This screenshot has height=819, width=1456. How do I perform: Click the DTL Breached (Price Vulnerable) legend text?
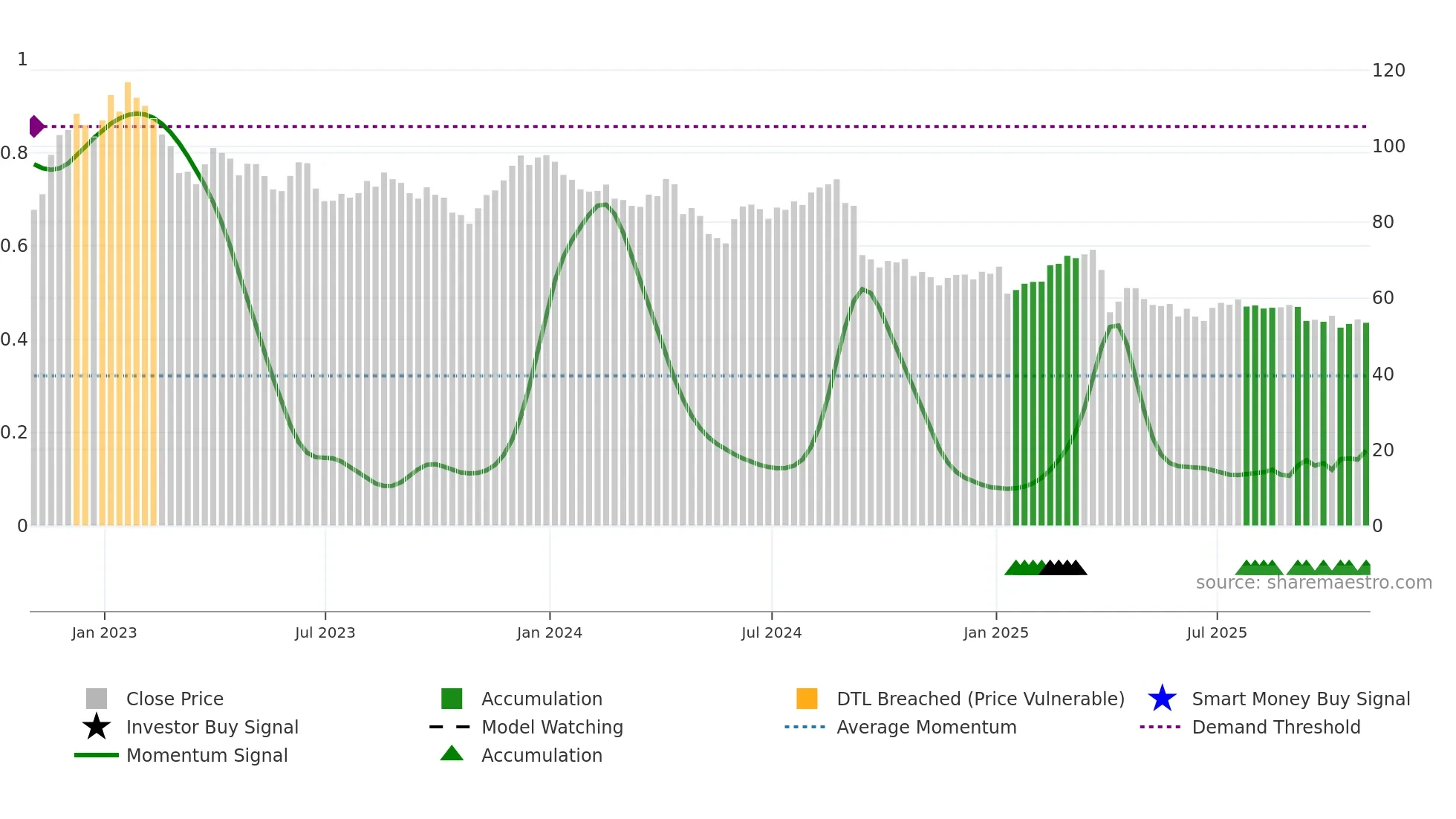(980, 699)
